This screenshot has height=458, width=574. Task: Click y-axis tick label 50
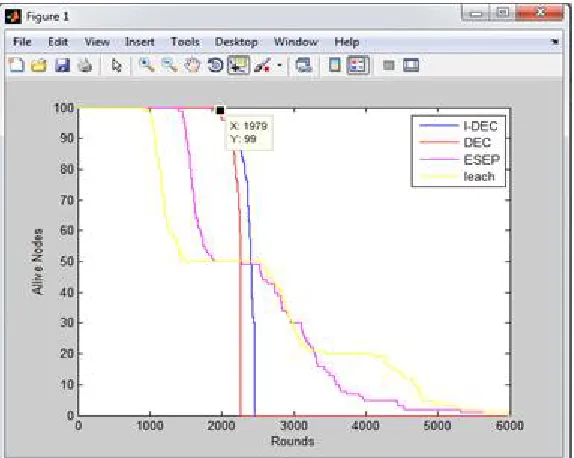pyautogui.click(x=66, y=261)
